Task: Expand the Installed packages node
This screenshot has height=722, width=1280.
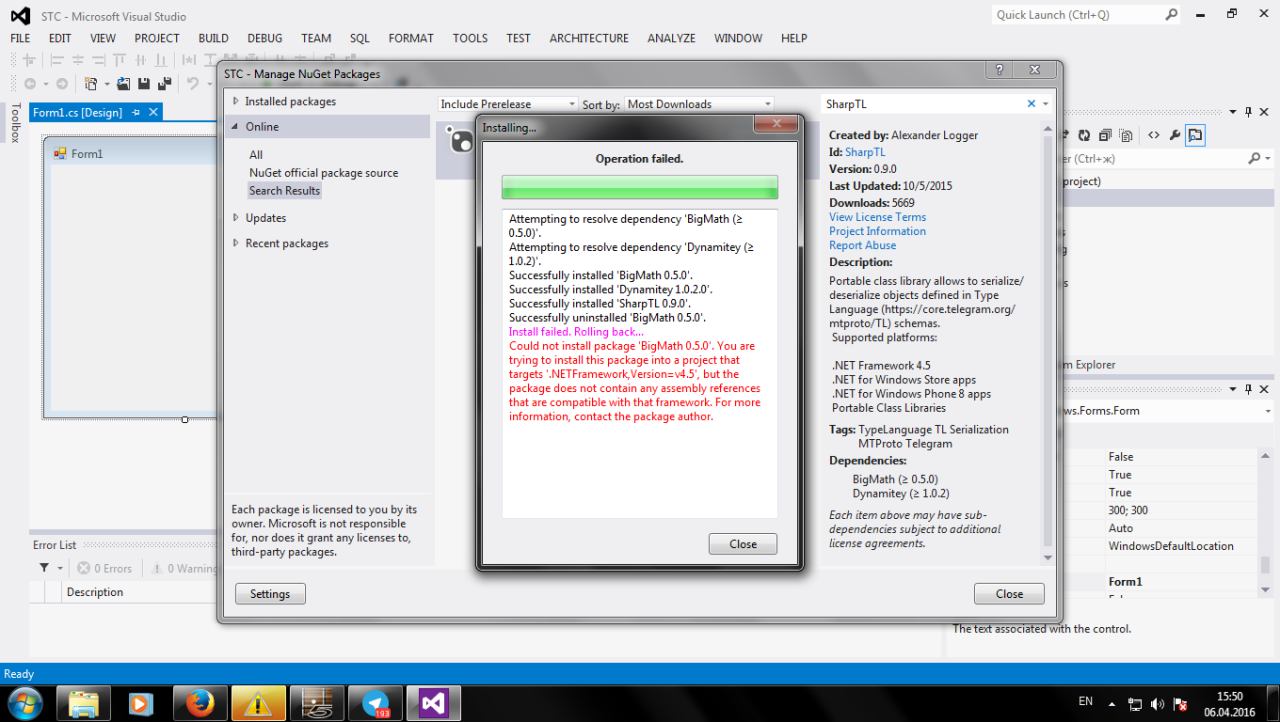Action: click(x=236, y=102)
